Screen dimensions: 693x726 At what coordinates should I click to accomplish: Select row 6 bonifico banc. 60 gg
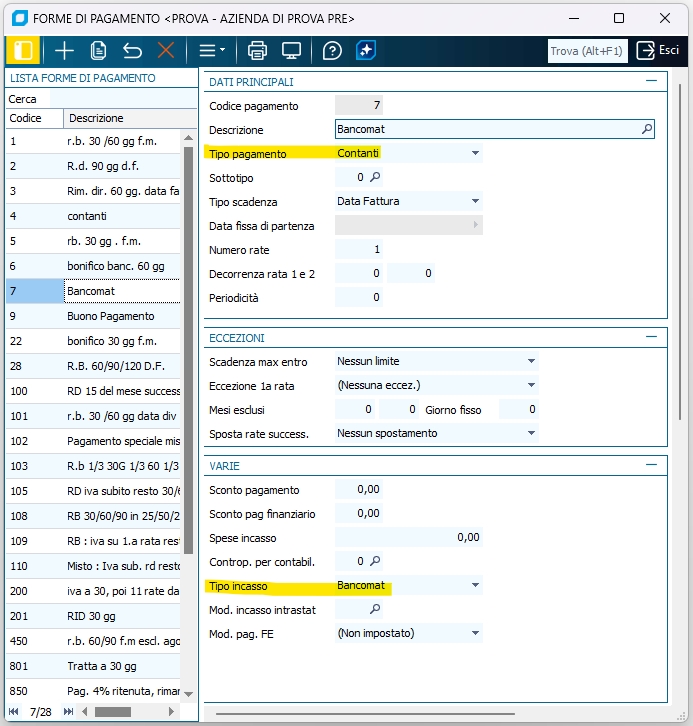93,266
